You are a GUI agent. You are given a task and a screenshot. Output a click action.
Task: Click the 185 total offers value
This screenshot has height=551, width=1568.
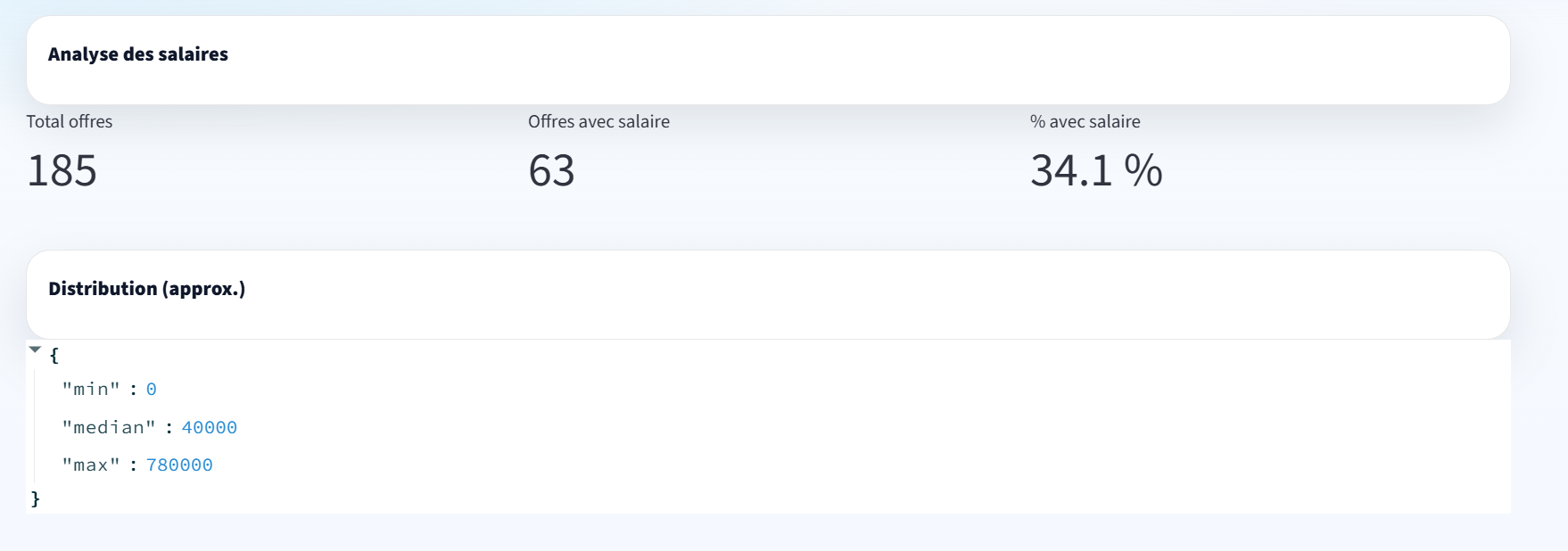[62, 170]
